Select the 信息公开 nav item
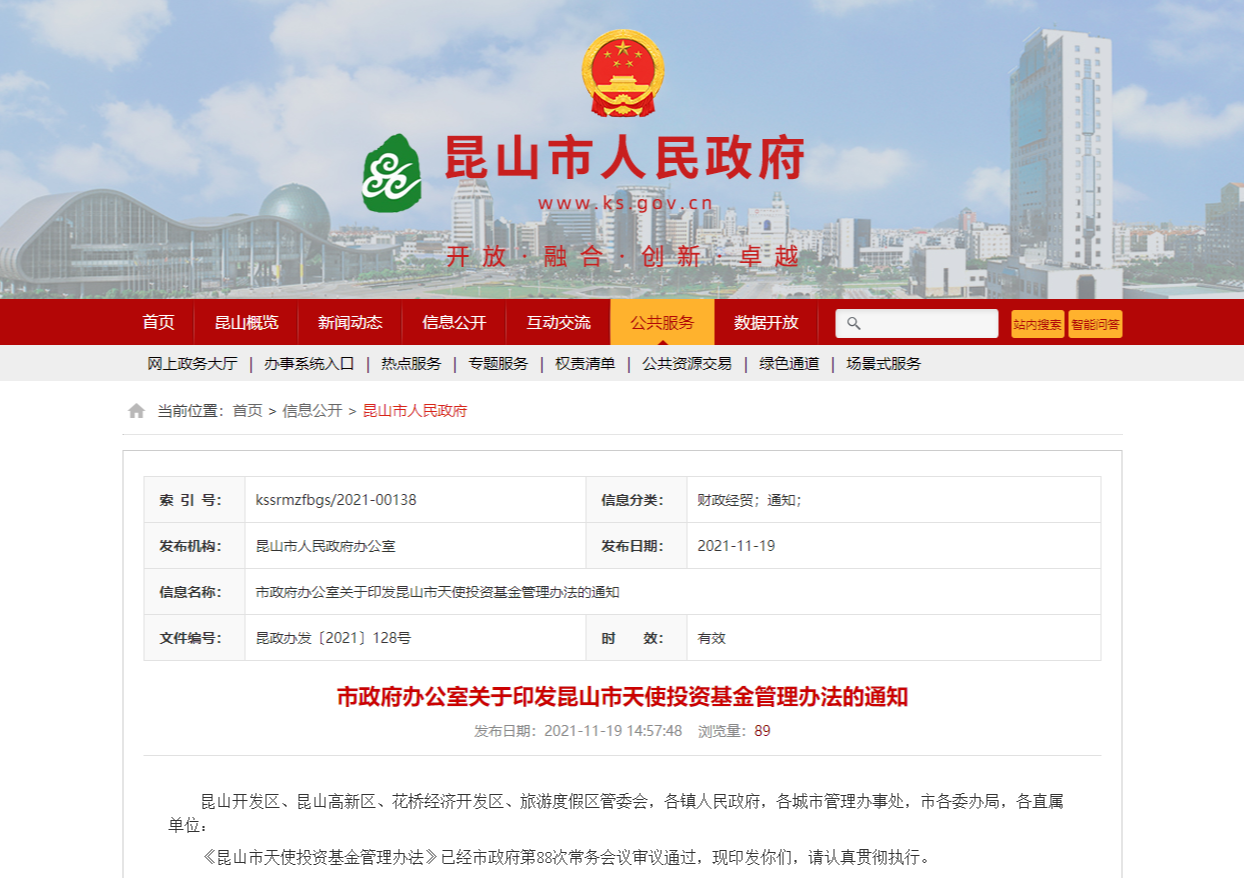 click(x=454, y=322)
